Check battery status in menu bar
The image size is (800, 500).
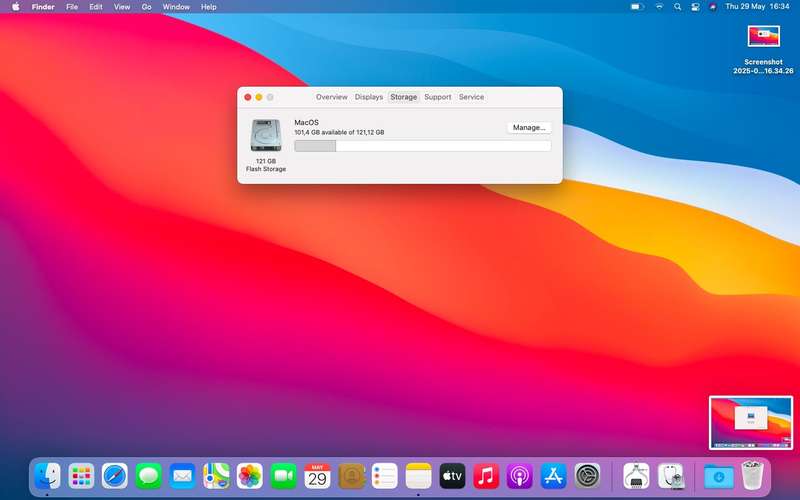coord(636,7)
